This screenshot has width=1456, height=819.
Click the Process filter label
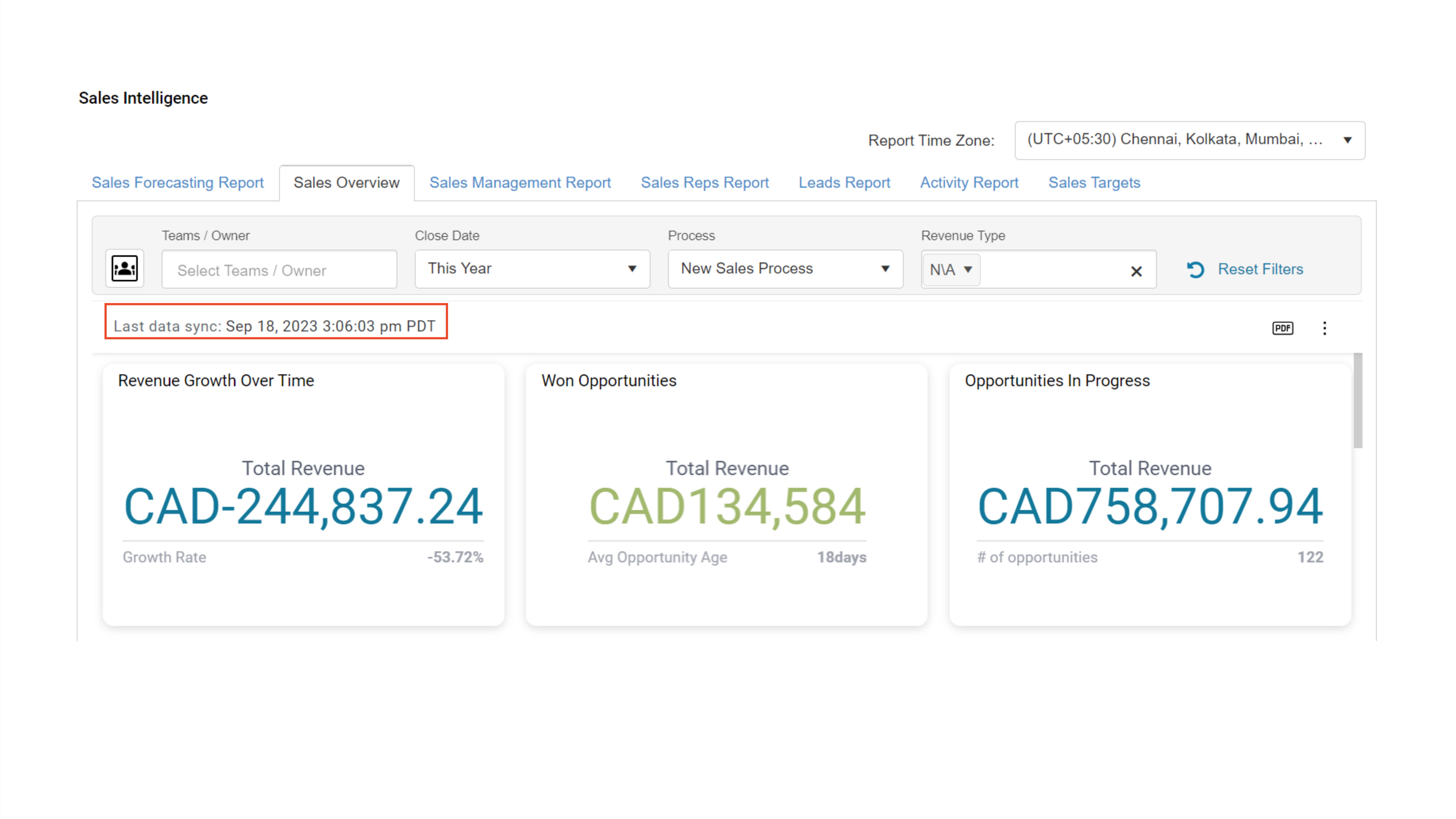pyautogui.click(x=691, y=236)
